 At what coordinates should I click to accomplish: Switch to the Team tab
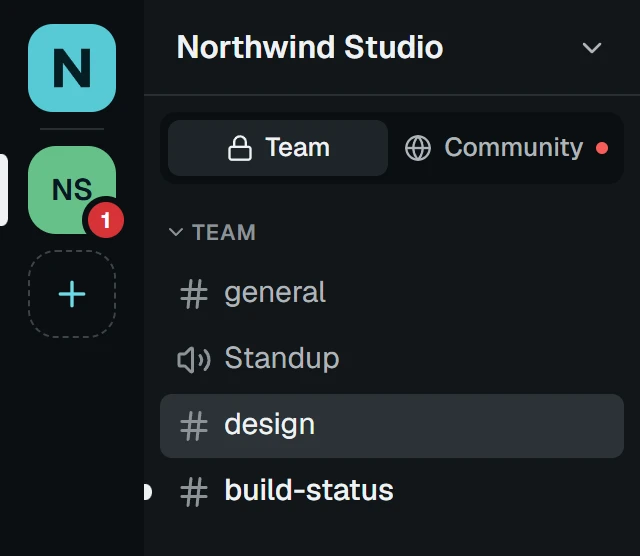(278, 148)
